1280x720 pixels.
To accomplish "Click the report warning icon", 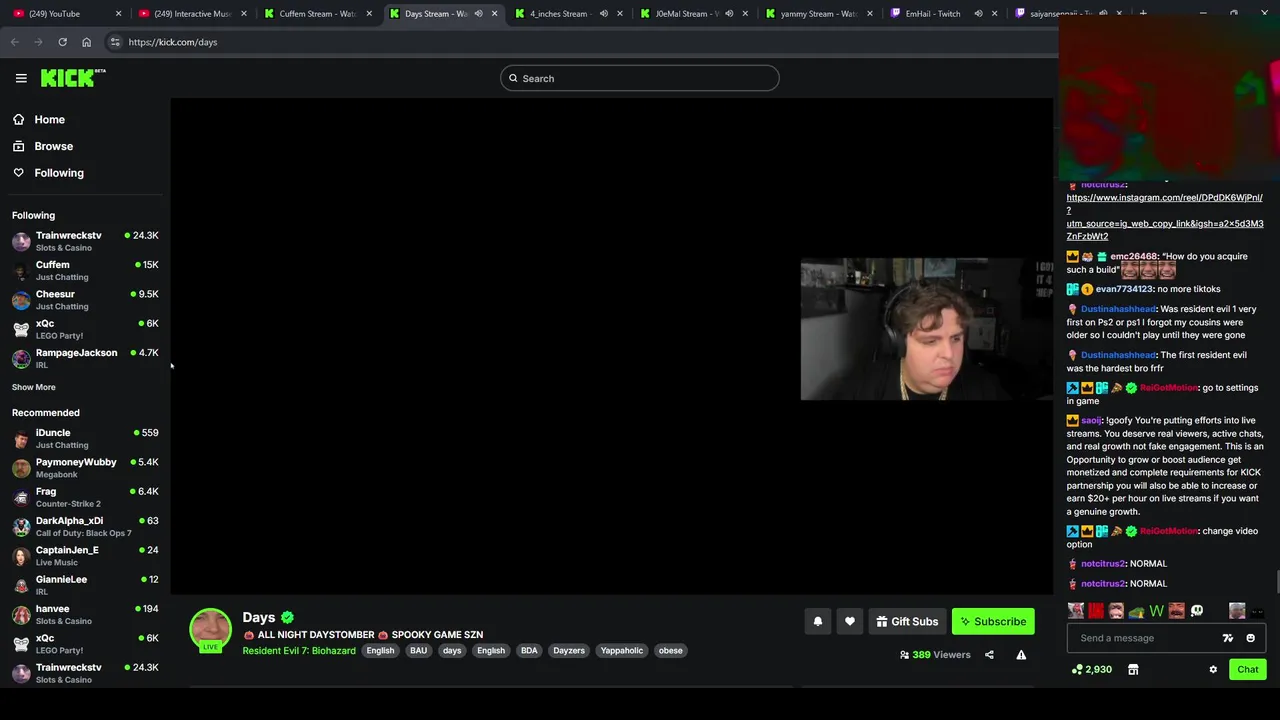I will [1021, 655].
